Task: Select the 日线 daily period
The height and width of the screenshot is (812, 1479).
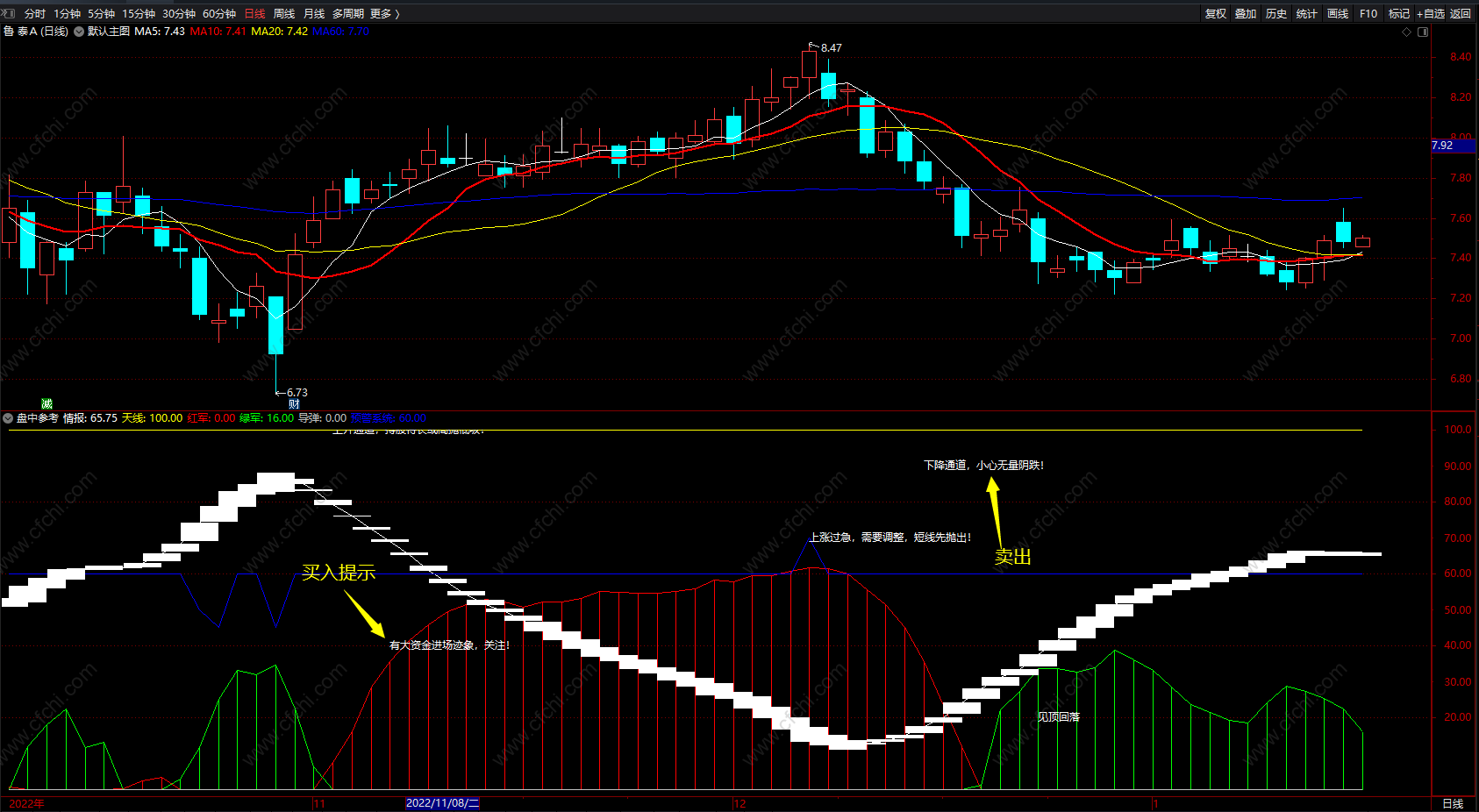Action: pos(254,13)
